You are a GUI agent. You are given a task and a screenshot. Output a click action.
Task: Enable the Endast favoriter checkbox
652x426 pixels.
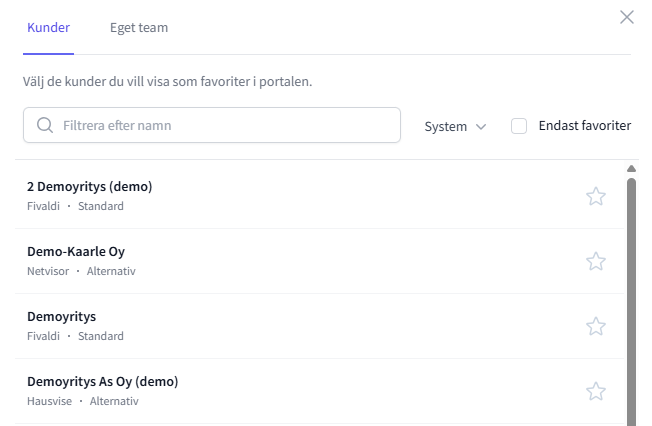click(x=519, y=126)
